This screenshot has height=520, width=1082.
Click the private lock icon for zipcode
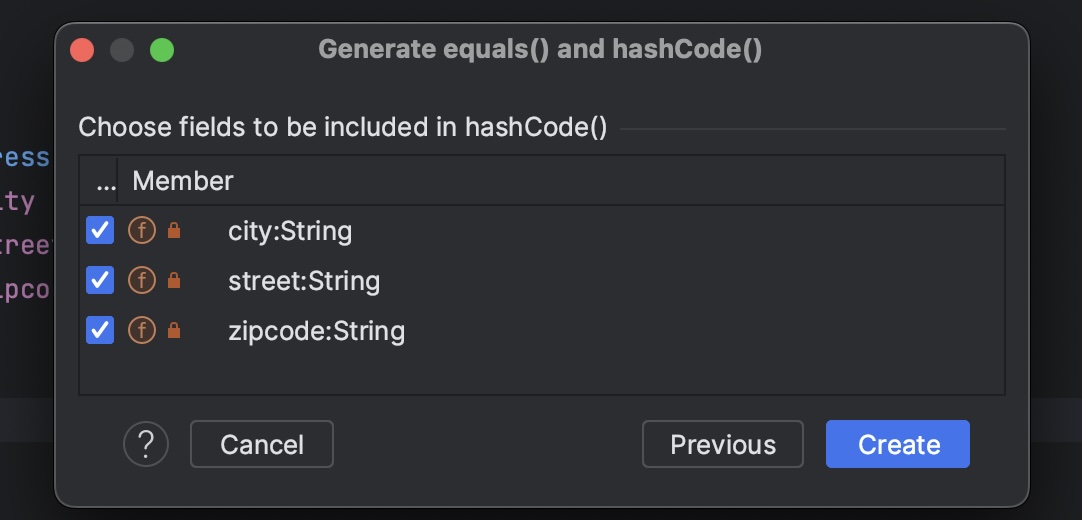[174, 330]
